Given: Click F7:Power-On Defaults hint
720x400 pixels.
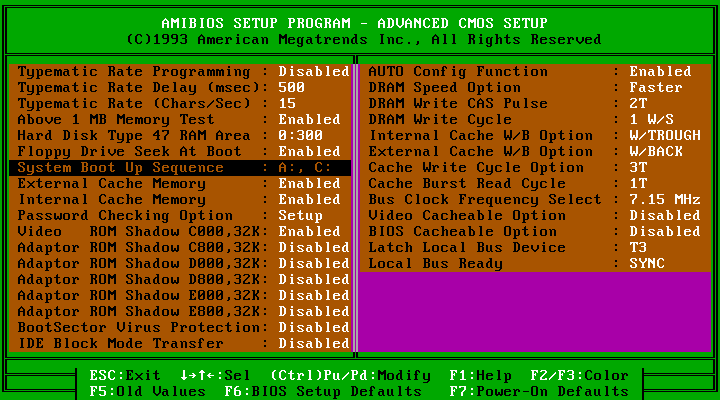Looking at the screenshot, I should click(538, 392).
